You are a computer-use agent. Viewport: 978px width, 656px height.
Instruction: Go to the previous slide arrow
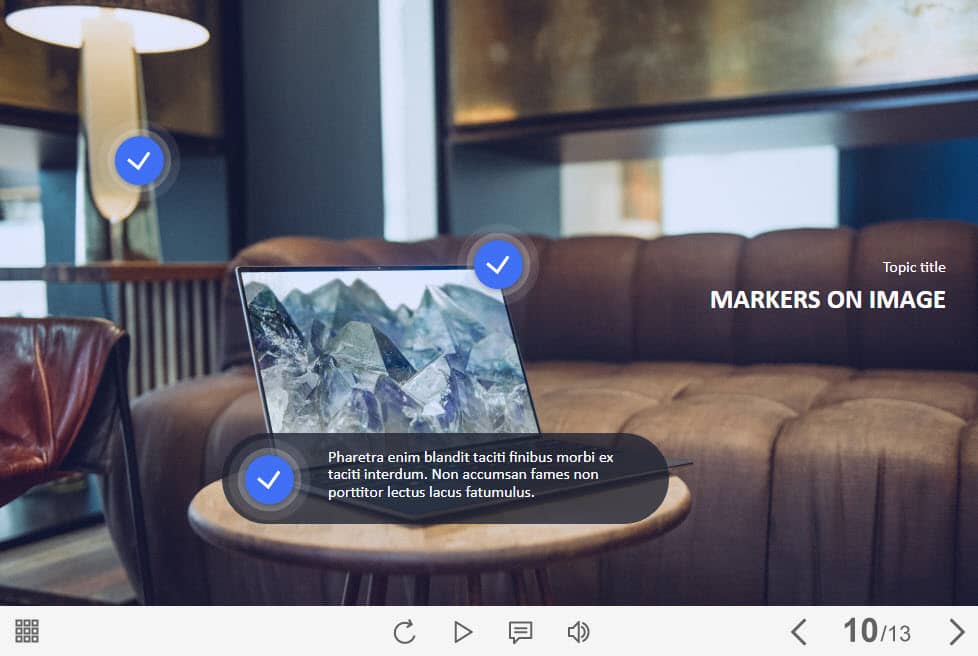click(798, 632)
